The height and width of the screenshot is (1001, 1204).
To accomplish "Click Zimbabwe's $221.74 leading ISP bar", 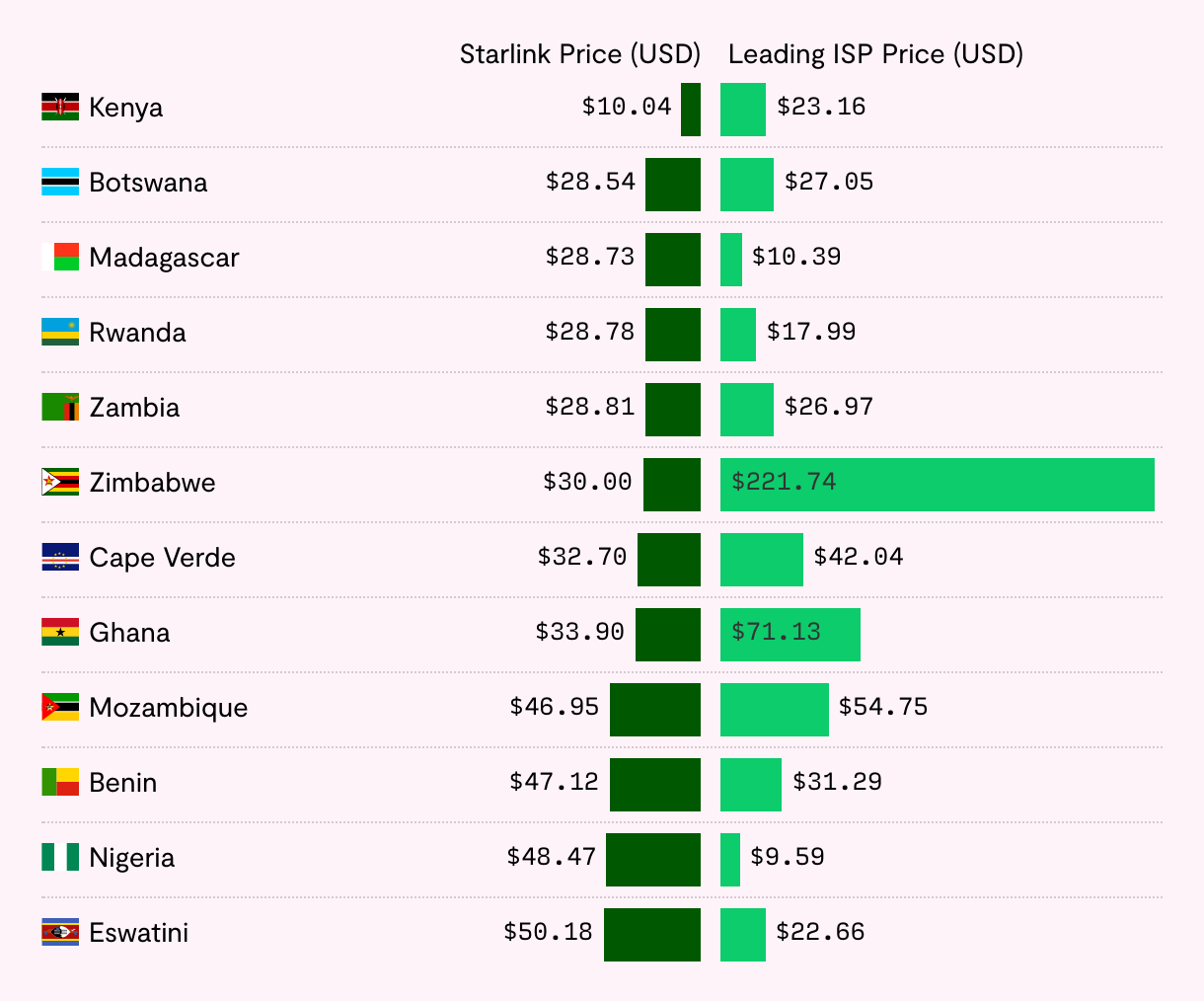I will tap(937, 485).
